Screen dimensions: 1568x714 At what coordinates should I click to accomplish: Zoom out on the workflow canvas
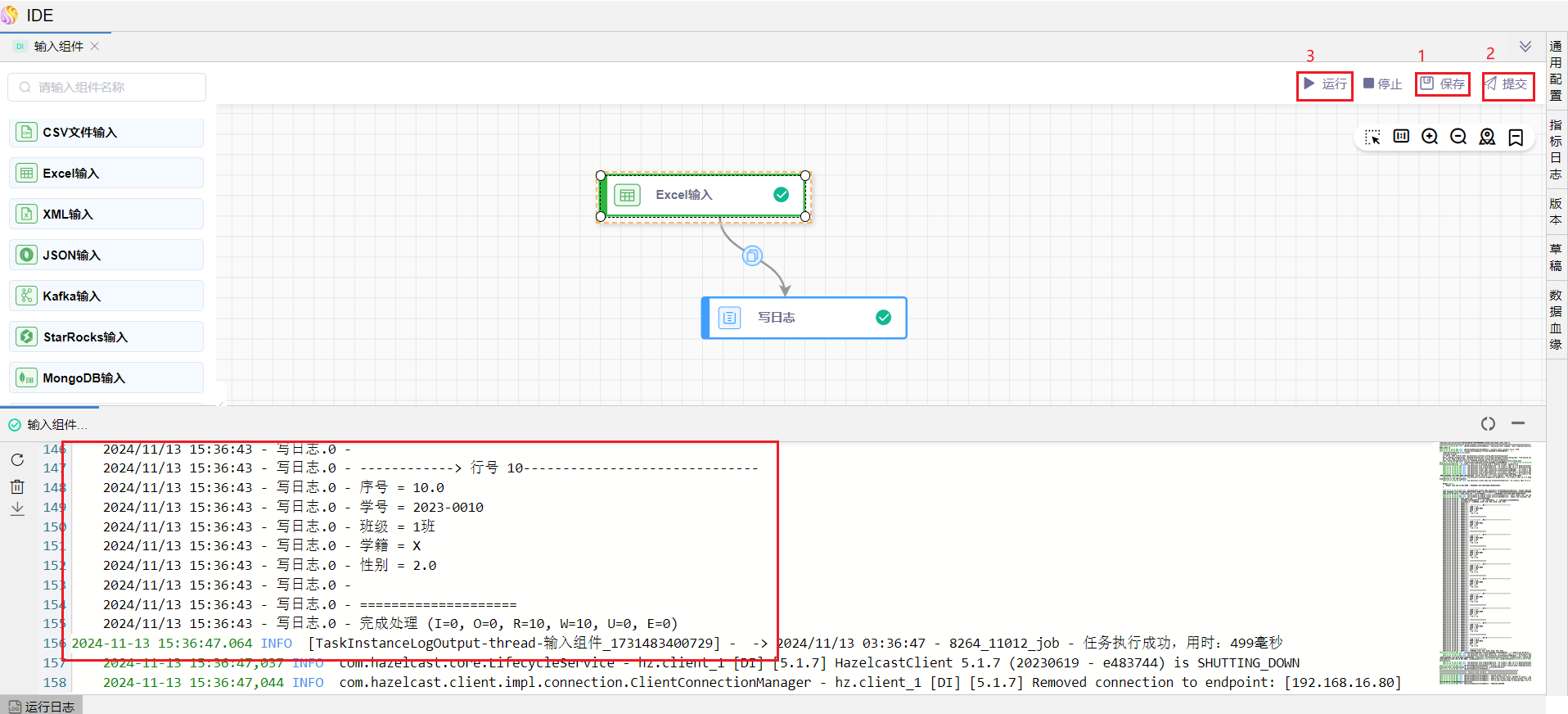point(1458,137)
